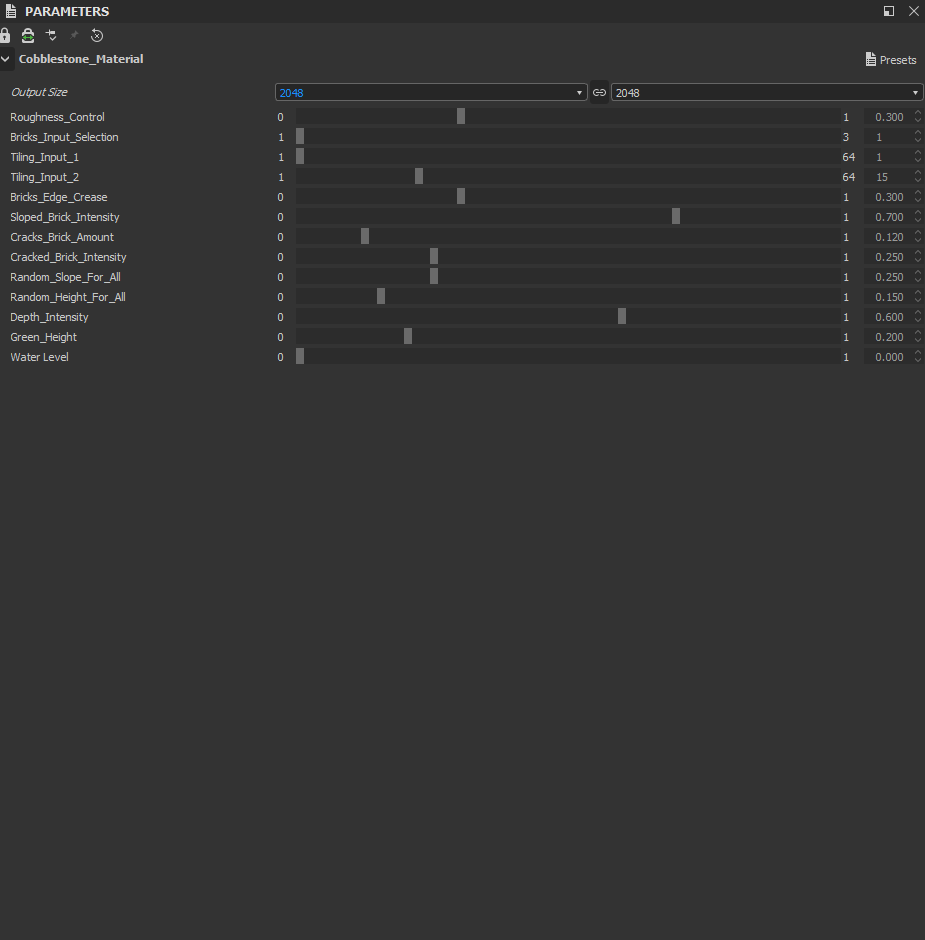Click the Tiling_Input_2 slider handle
925x940 pixels.
coord(419,176)
